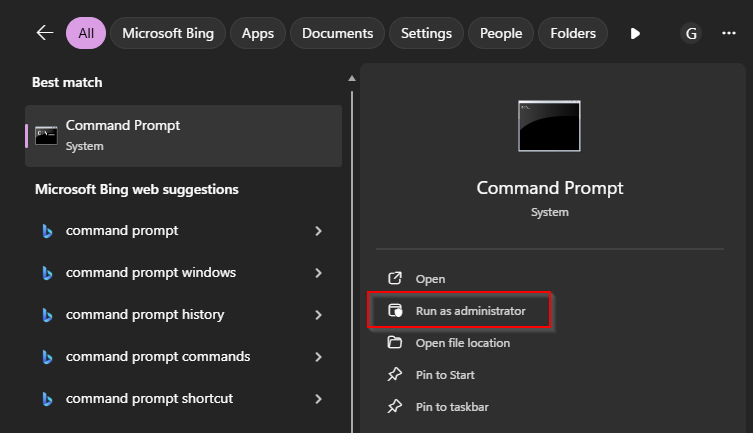The image size is (753, 433).
Task: Click the Bing icon next to 'command prompt commands'
Action: pyautogui.click(x=47, y=357)
